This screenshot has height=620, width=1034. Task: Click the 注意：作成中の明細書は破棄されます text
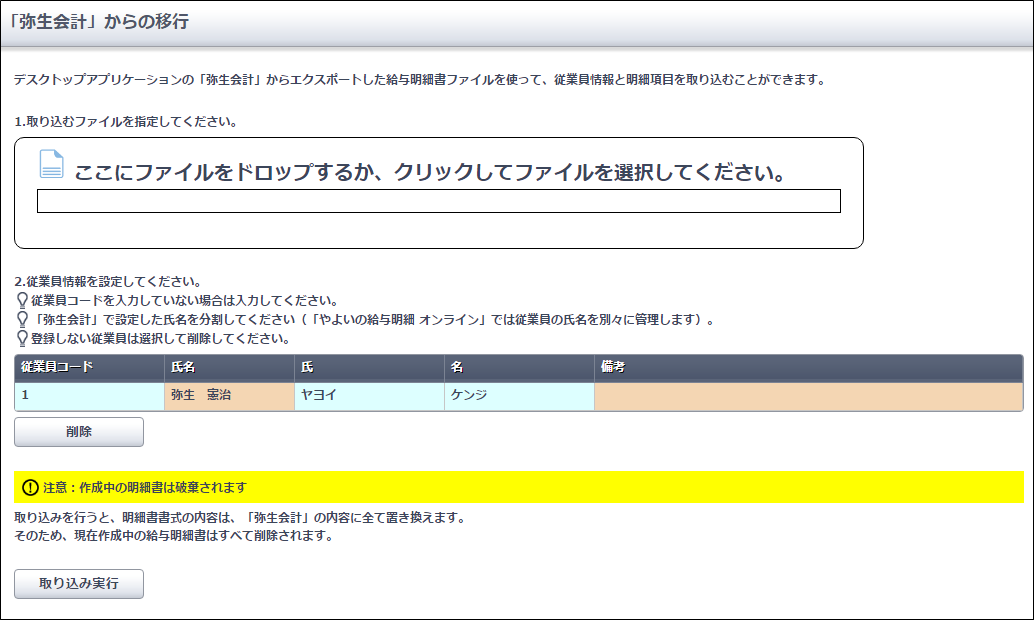tap(145, 487)
